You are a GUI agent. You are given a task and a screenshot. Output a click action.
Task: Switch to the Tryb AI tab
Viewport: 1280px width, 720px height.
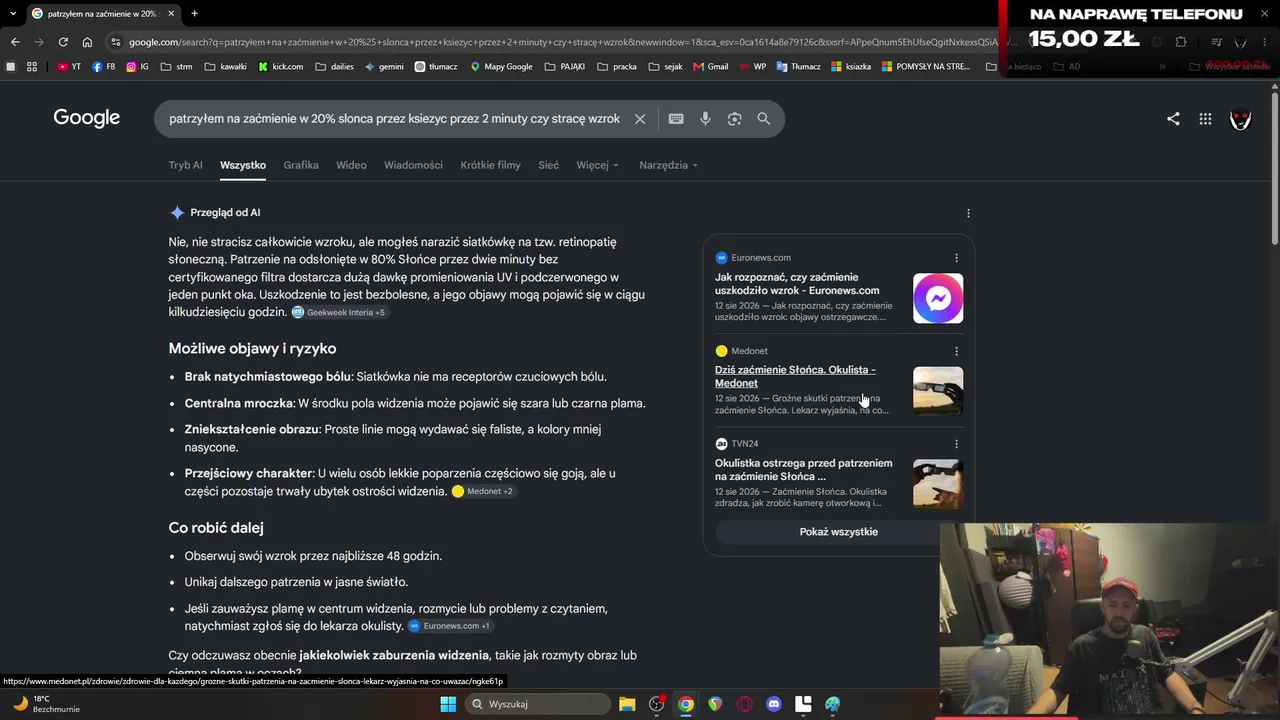click(x=185, y=165)
